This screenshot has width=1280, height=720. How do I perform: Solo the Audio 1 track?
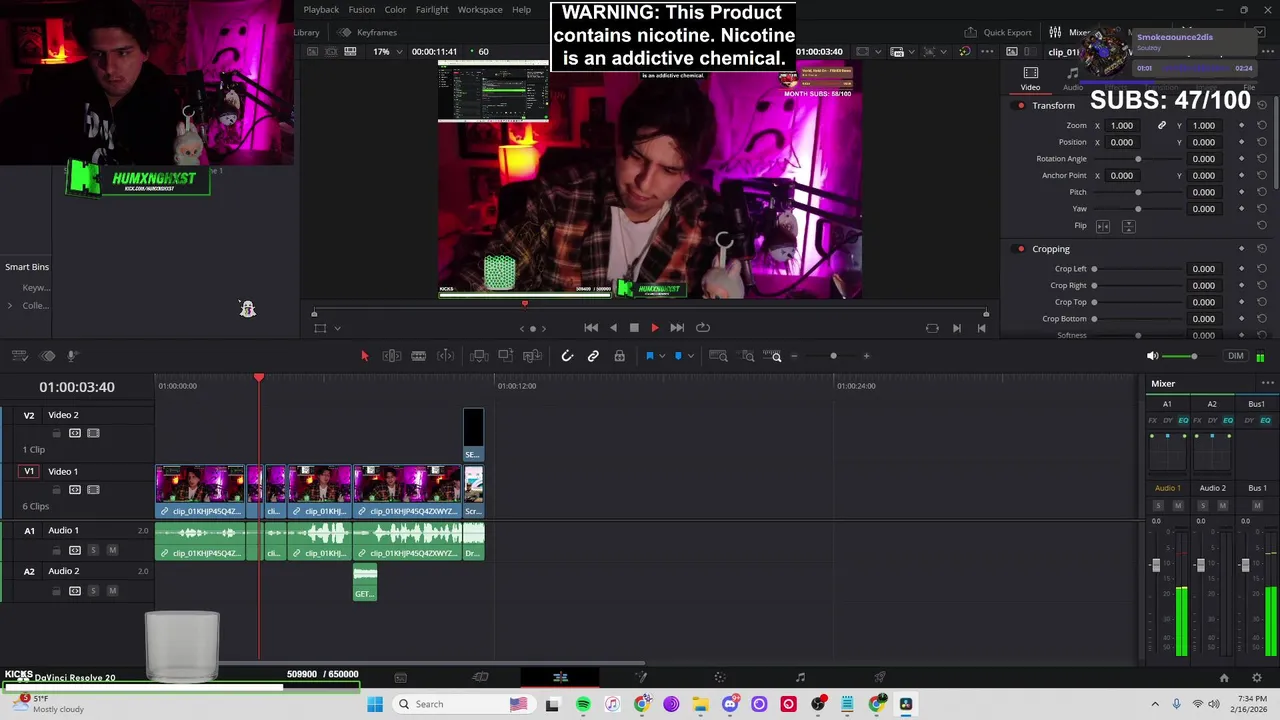94,550
